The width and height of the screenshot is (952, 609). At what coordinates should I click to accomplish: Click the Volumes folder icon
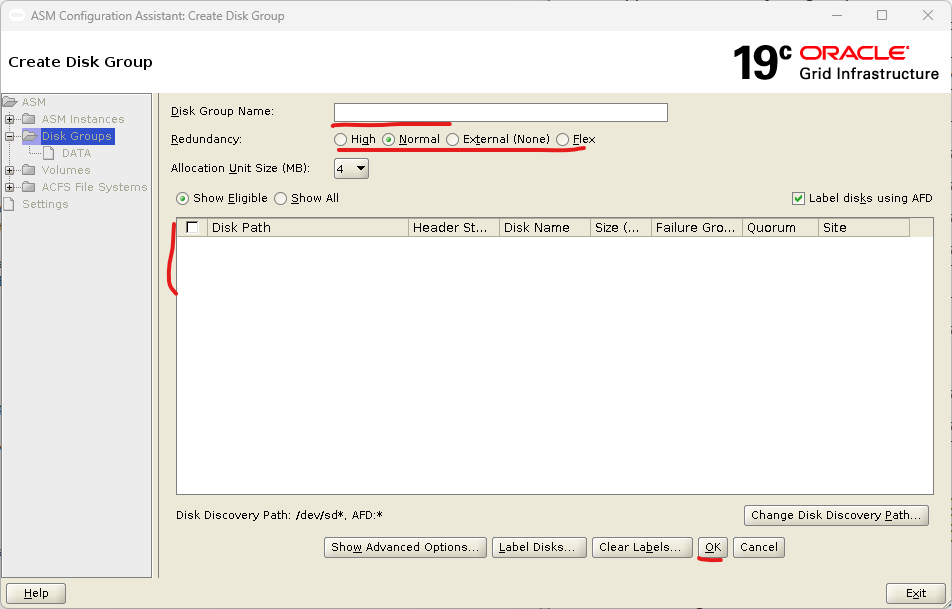pyautogui.click(x=30, y=170)
